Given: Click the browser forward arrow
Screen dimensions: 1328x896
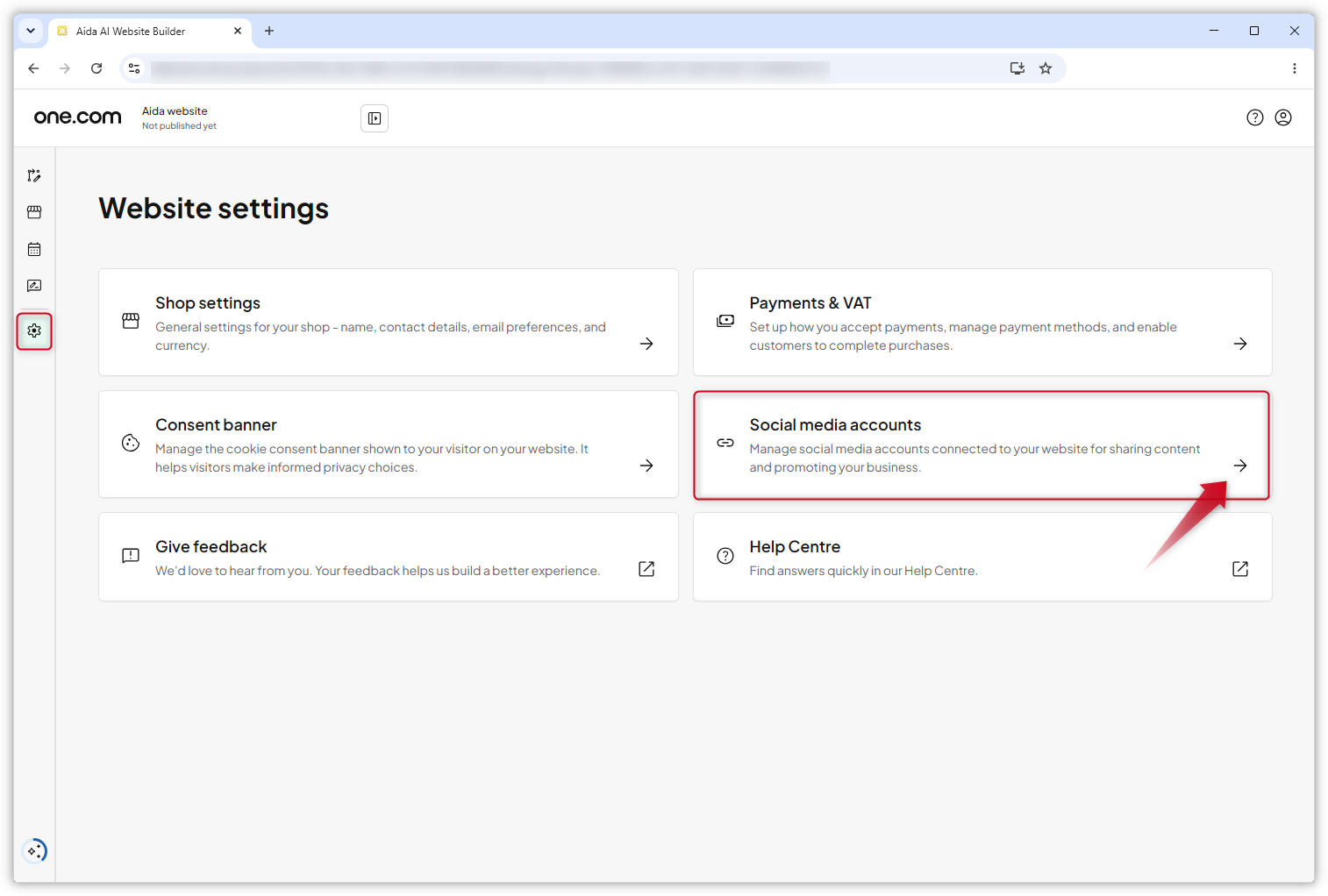Looking at the screenshot, I should point(65,68).
